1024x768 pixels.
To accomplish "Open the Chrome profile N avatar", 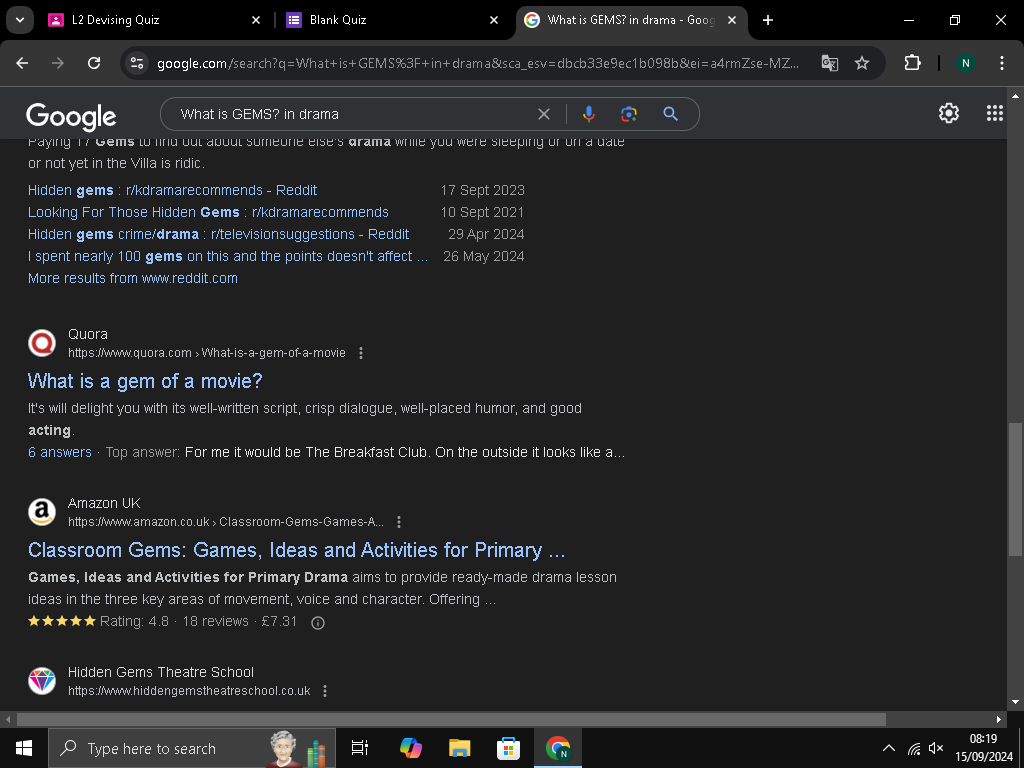I will click(x=965, y=63).
